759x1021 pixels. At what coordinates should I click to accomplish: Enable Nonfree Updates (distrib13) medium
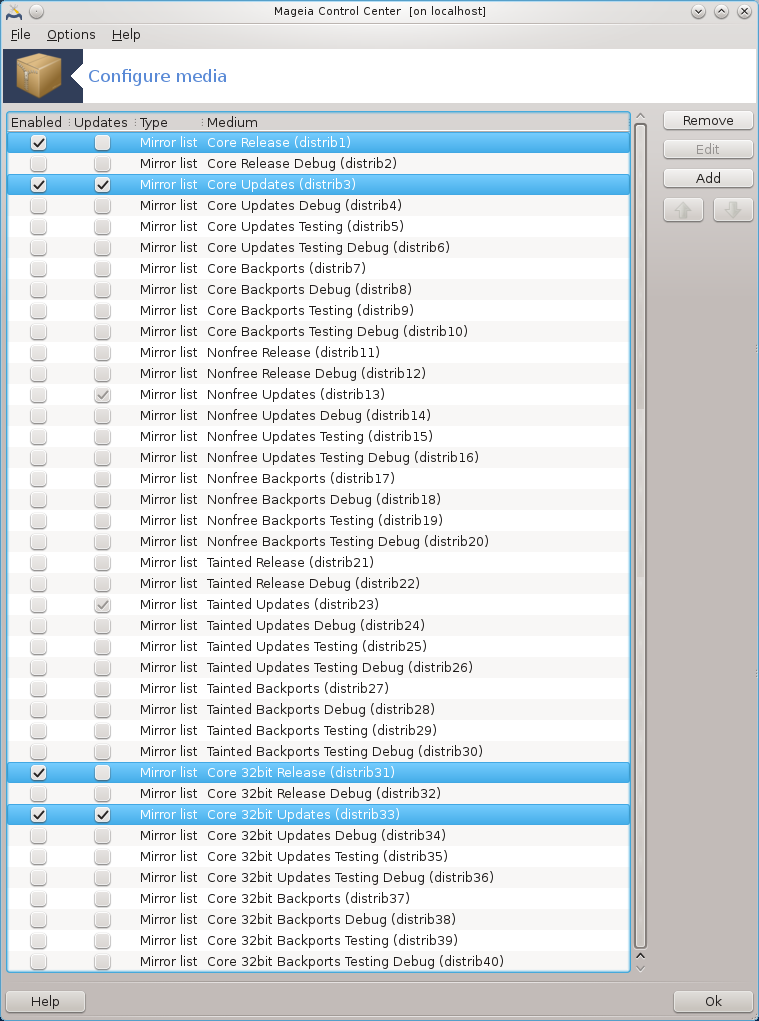(38, 395)
